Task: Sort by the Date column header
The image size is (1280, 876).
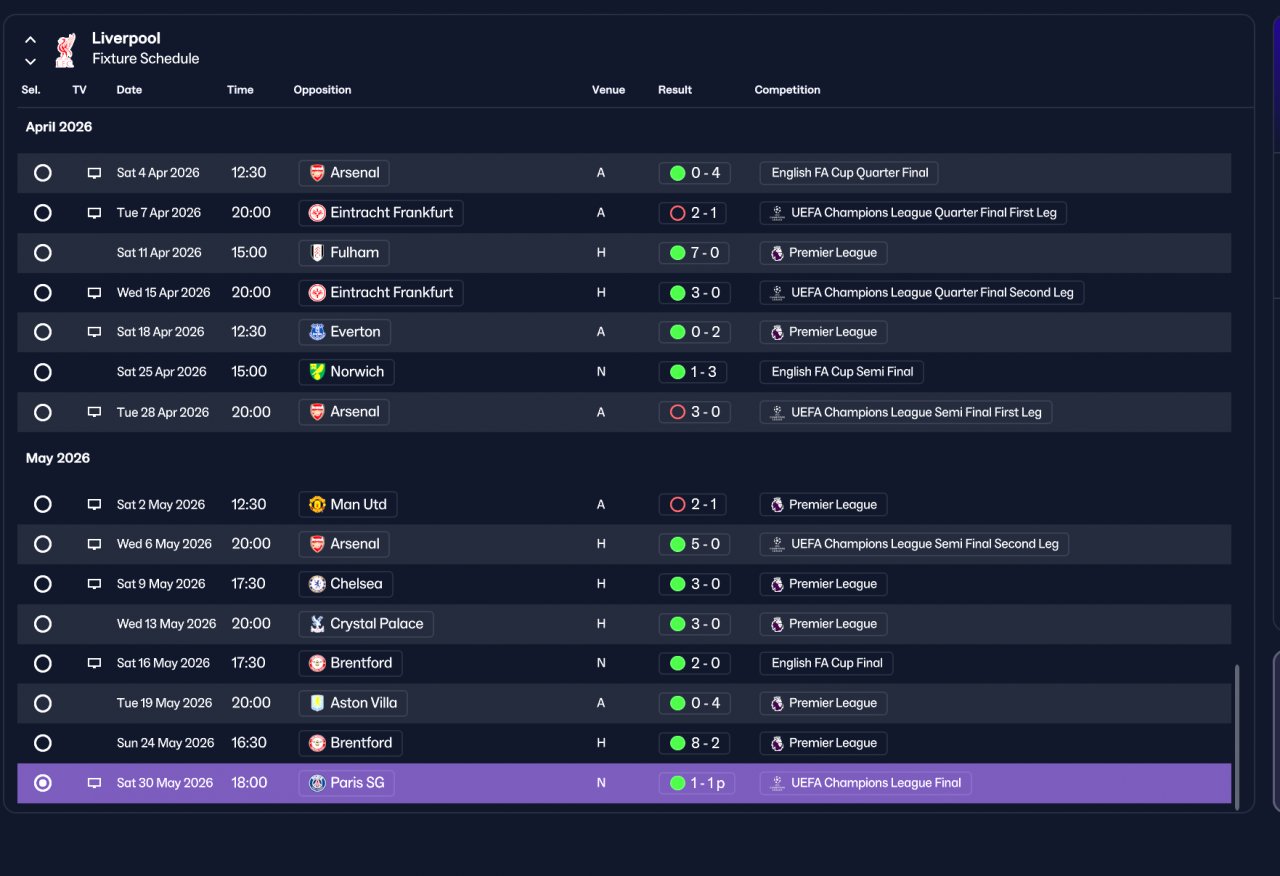Action: pyautogui.click(x=129, y=90)
